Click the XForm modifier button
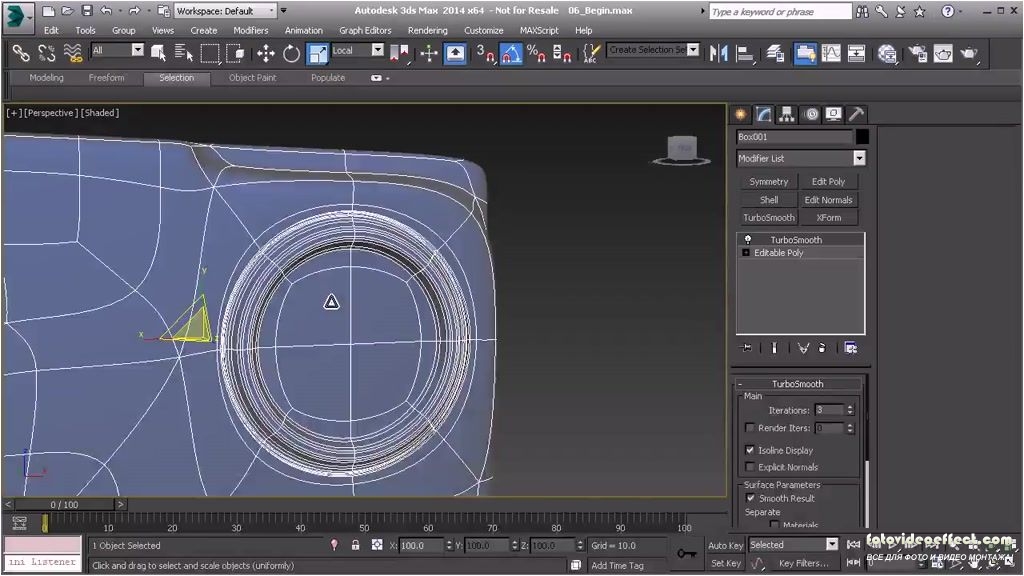Image resolution: width=1024 pixels, height=576 pixels. click(x=828, y=217)
